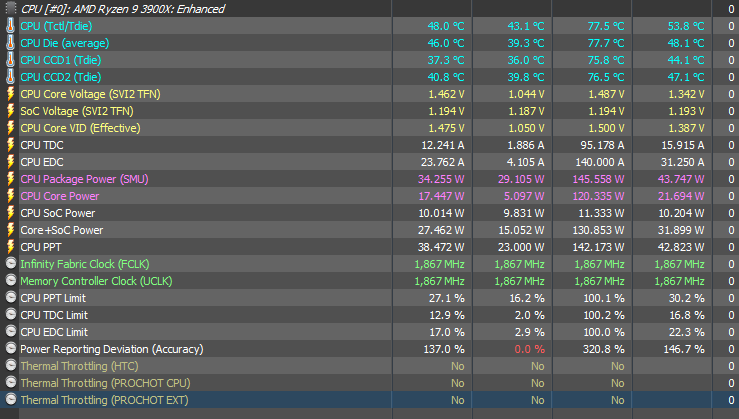Screen dimensions: 739x419
Task: Select the CPU CCD1 (Tdie) label
Action: [61, 60]
